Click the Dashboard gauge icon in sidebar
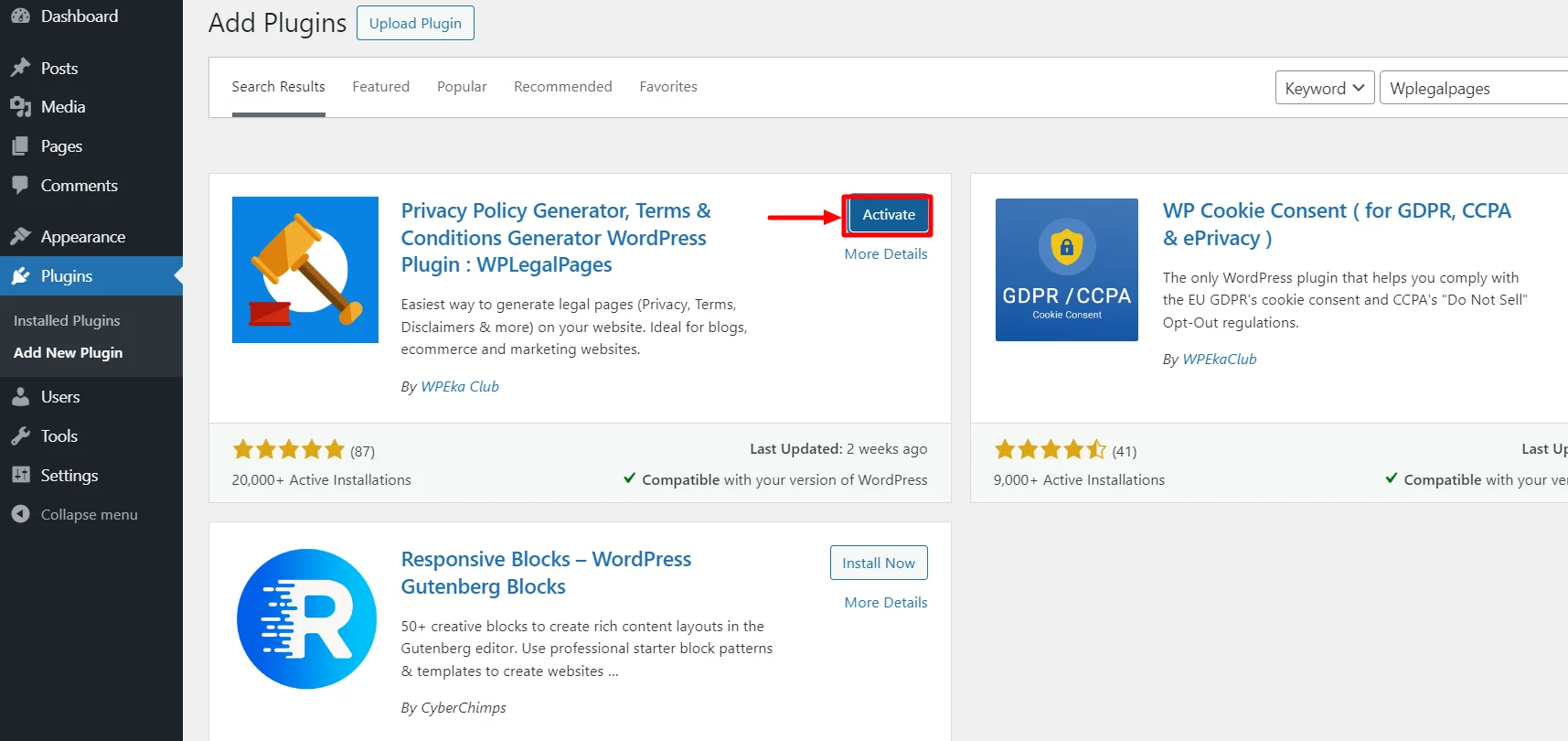The width and height of the screenshot is (1568, 741). [20, 16]
